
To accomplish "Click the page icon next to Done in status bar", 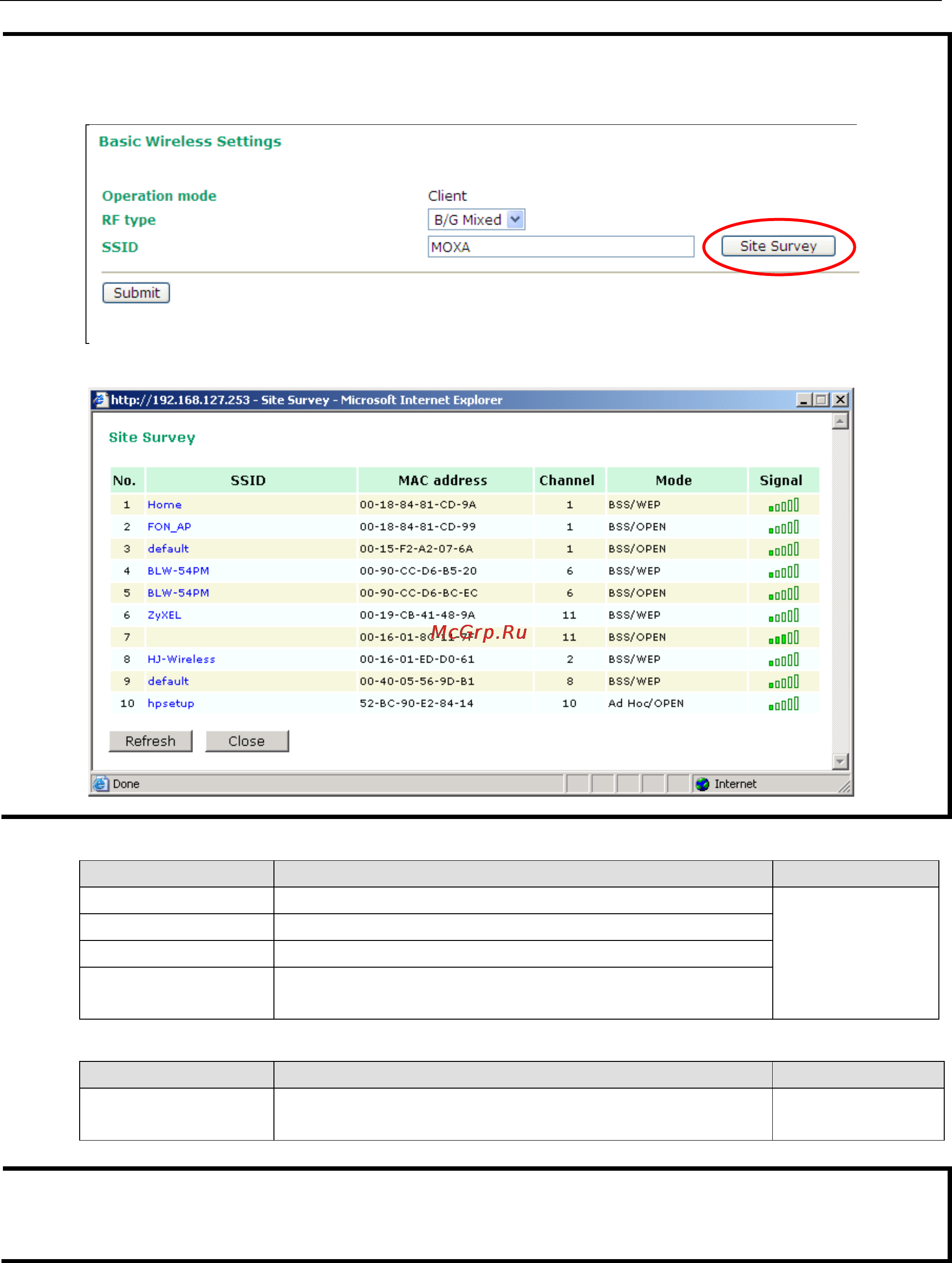I will point(101,784).
